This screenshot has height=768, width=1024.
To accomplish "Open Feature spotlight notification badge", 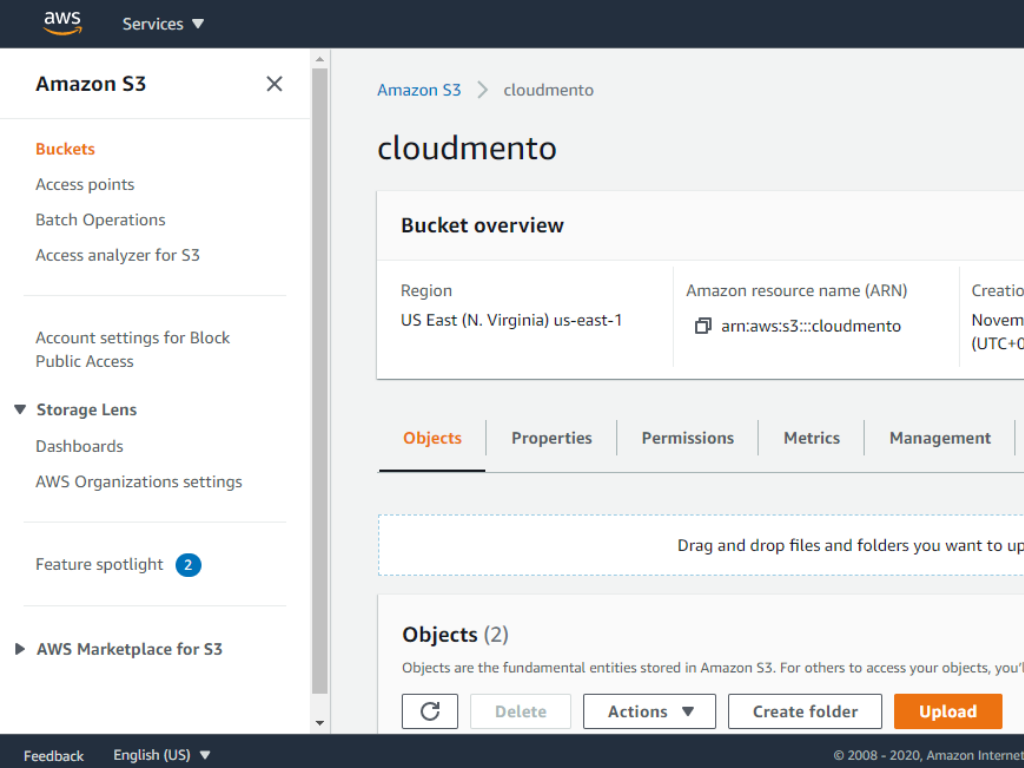I will [x=188, y=565].
